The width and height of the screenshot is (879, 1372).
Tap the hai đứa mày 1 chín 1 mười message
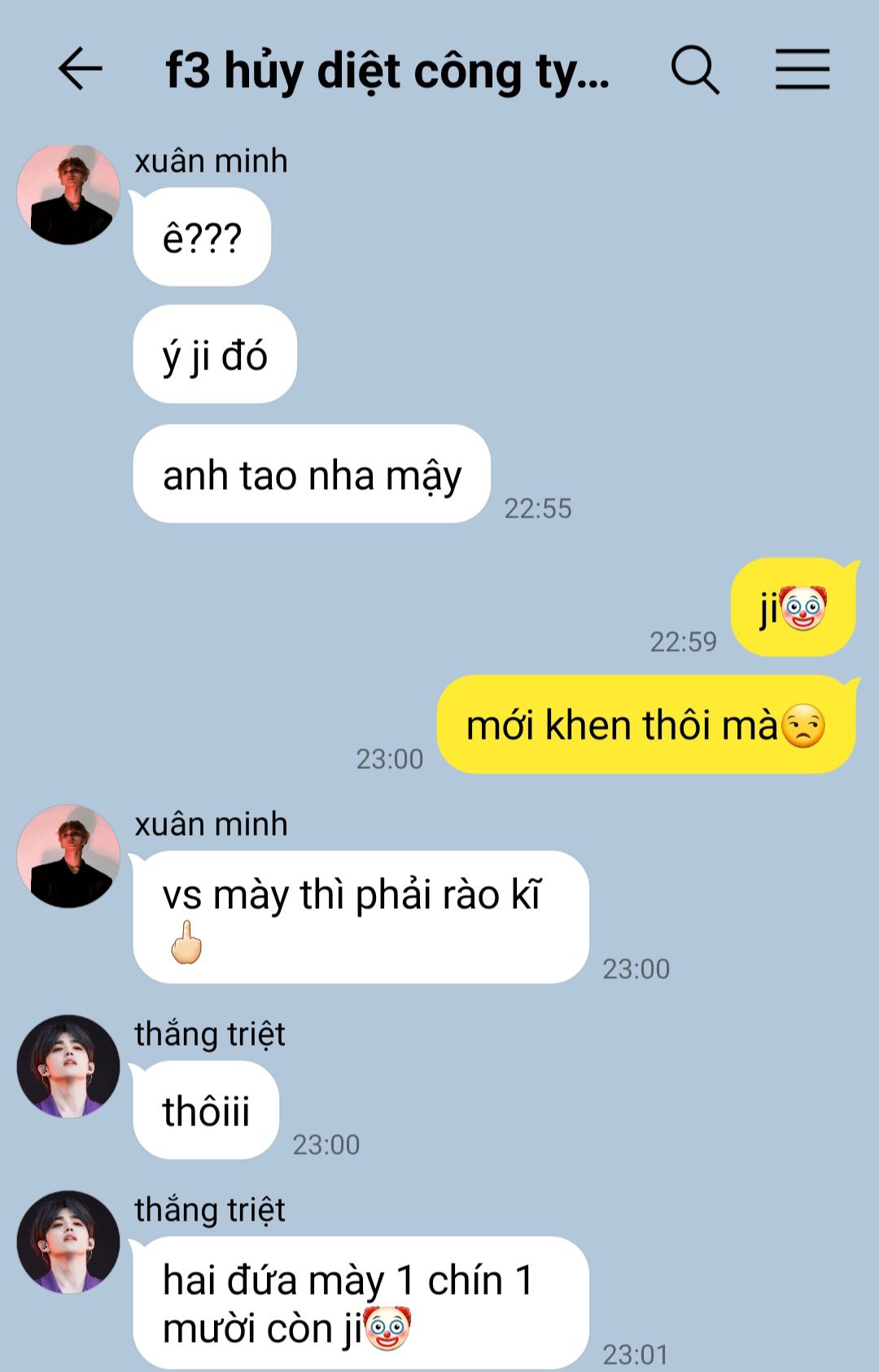[361, 1303]
